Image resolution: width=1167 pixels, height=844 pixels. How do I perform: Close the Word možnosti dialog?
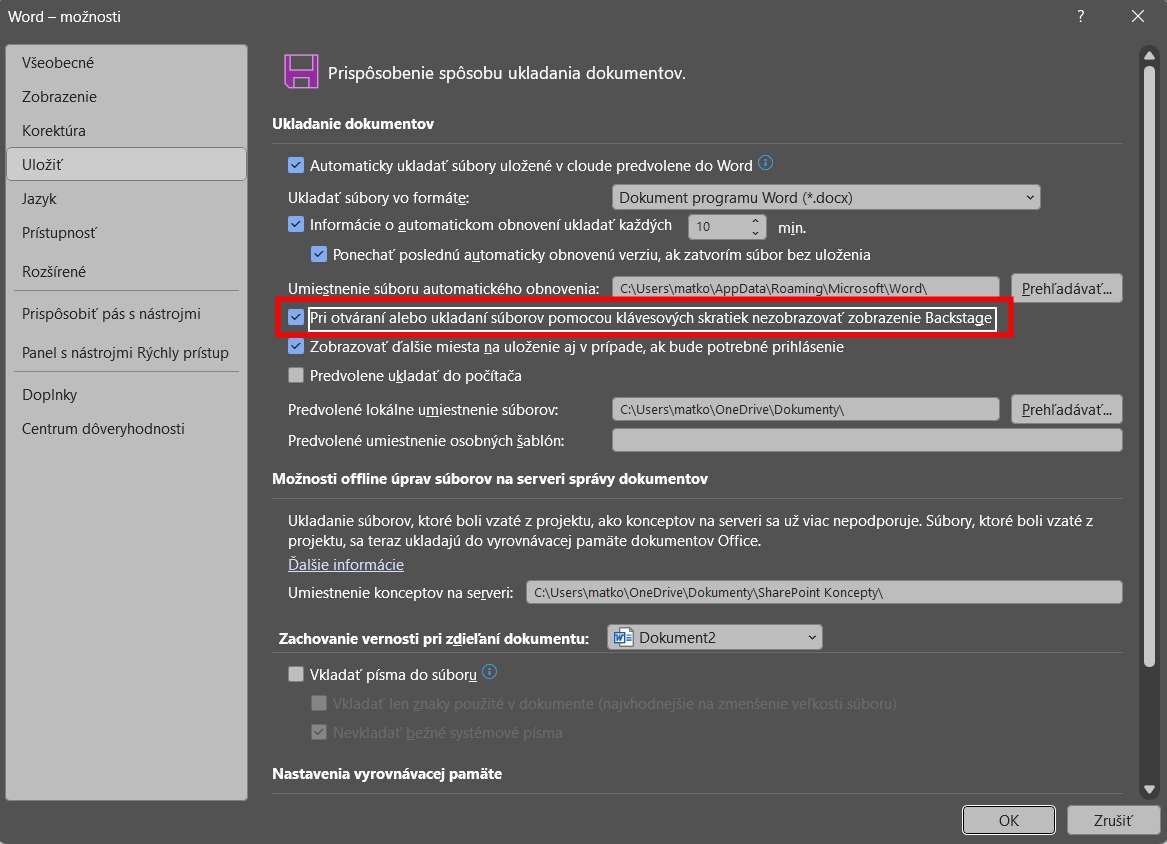click(1137, 16)
